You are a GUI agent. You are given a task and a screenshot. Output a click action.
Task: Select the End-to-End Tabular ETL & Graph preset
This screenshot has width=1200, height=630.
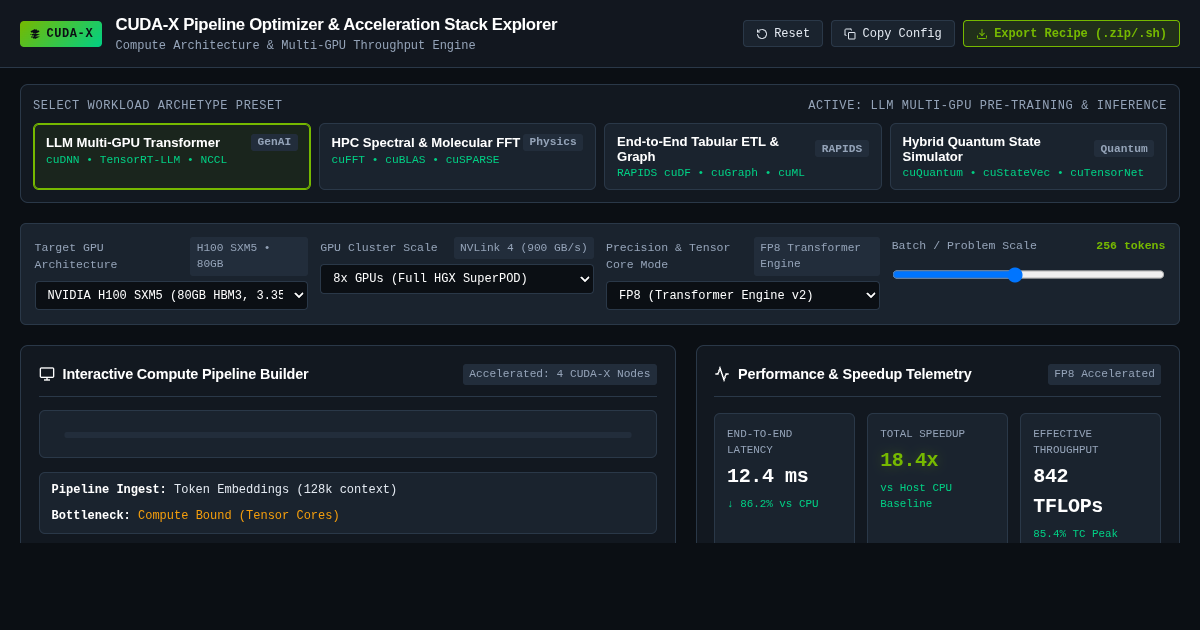pyautogui.click(x=743, y=157)
